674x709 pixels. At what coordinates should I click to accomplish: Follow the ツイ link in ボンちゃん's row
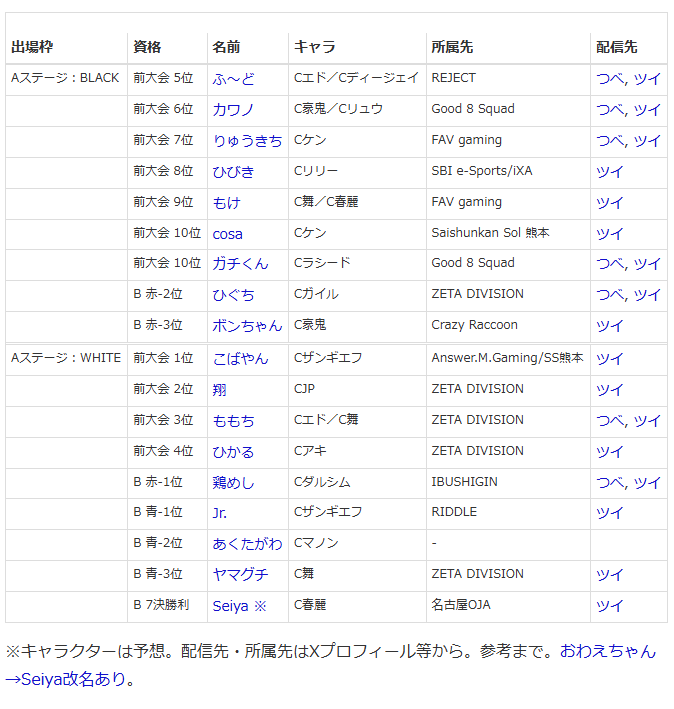609,326
